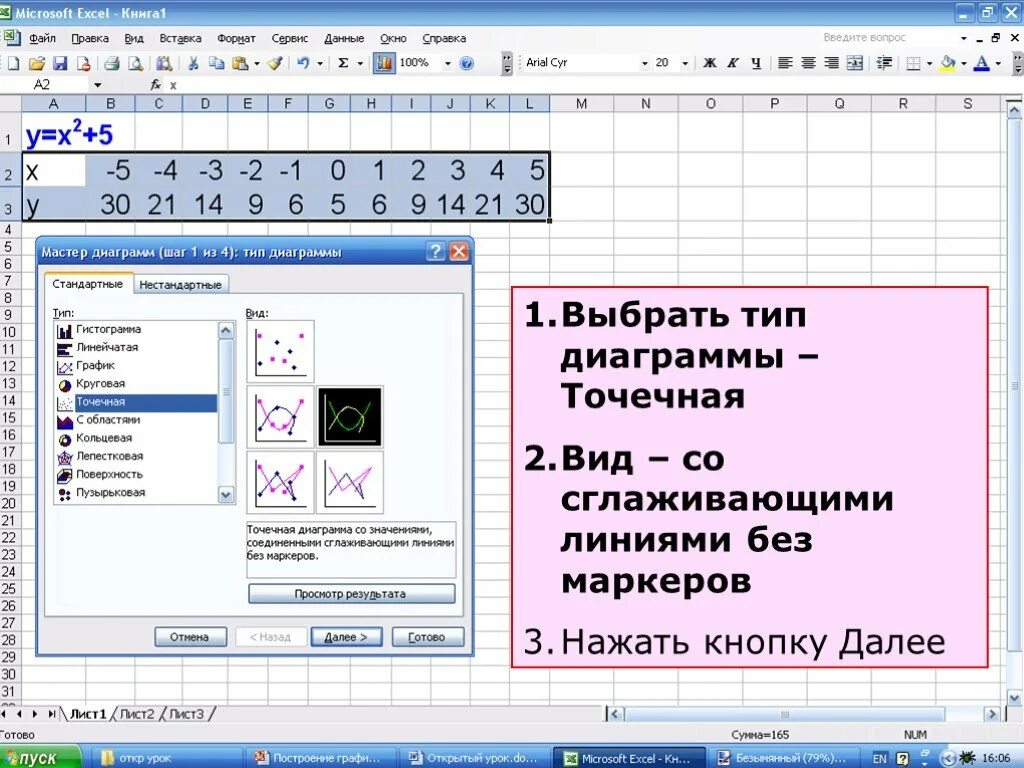Choose straight lines without markers subtype
This screenshot has width=1024, height=768.
click(x=350, y=482)
